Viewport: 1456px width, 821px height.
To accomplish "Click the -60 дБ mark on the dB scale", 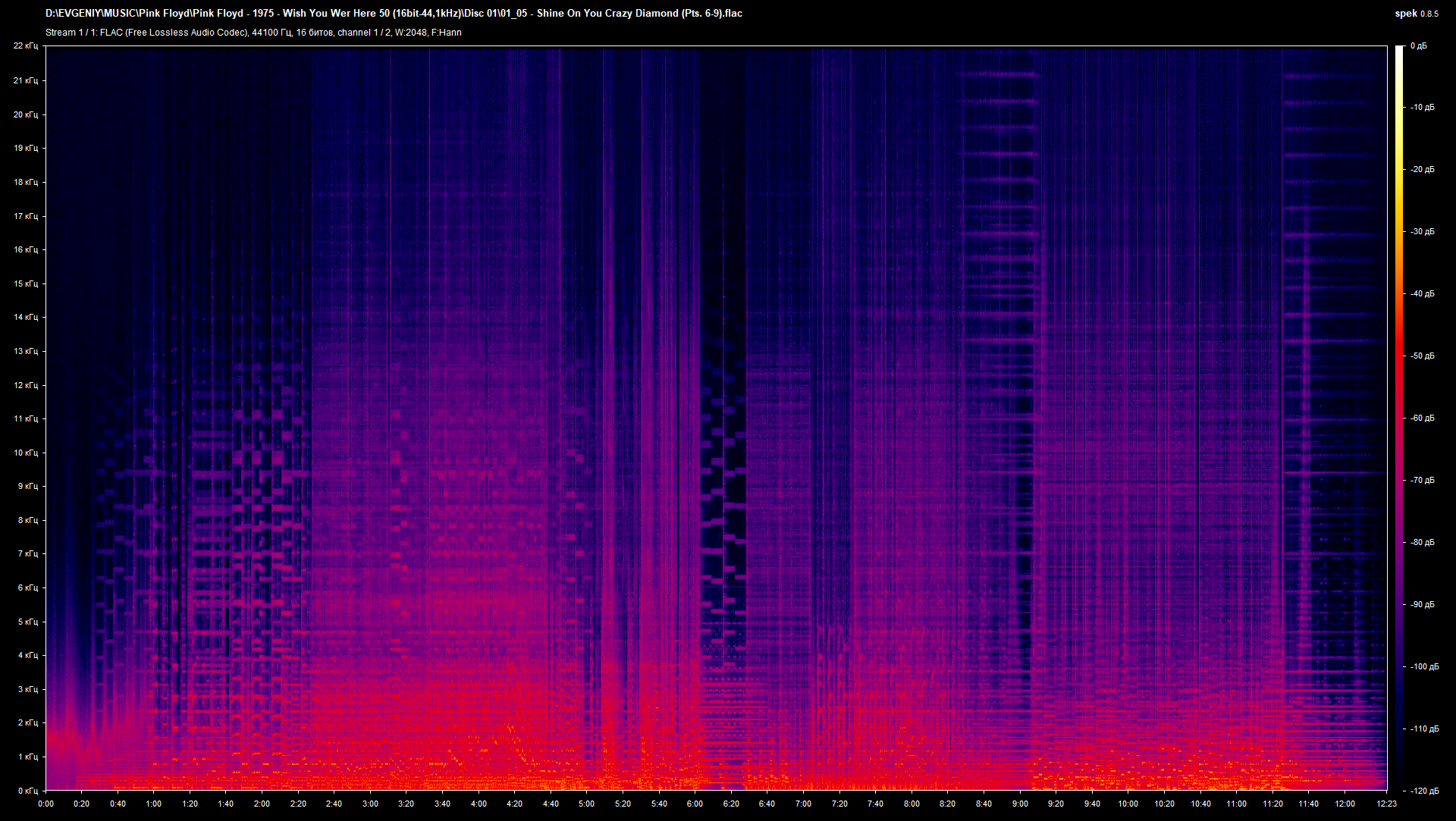I will [x=1423, y=417].
